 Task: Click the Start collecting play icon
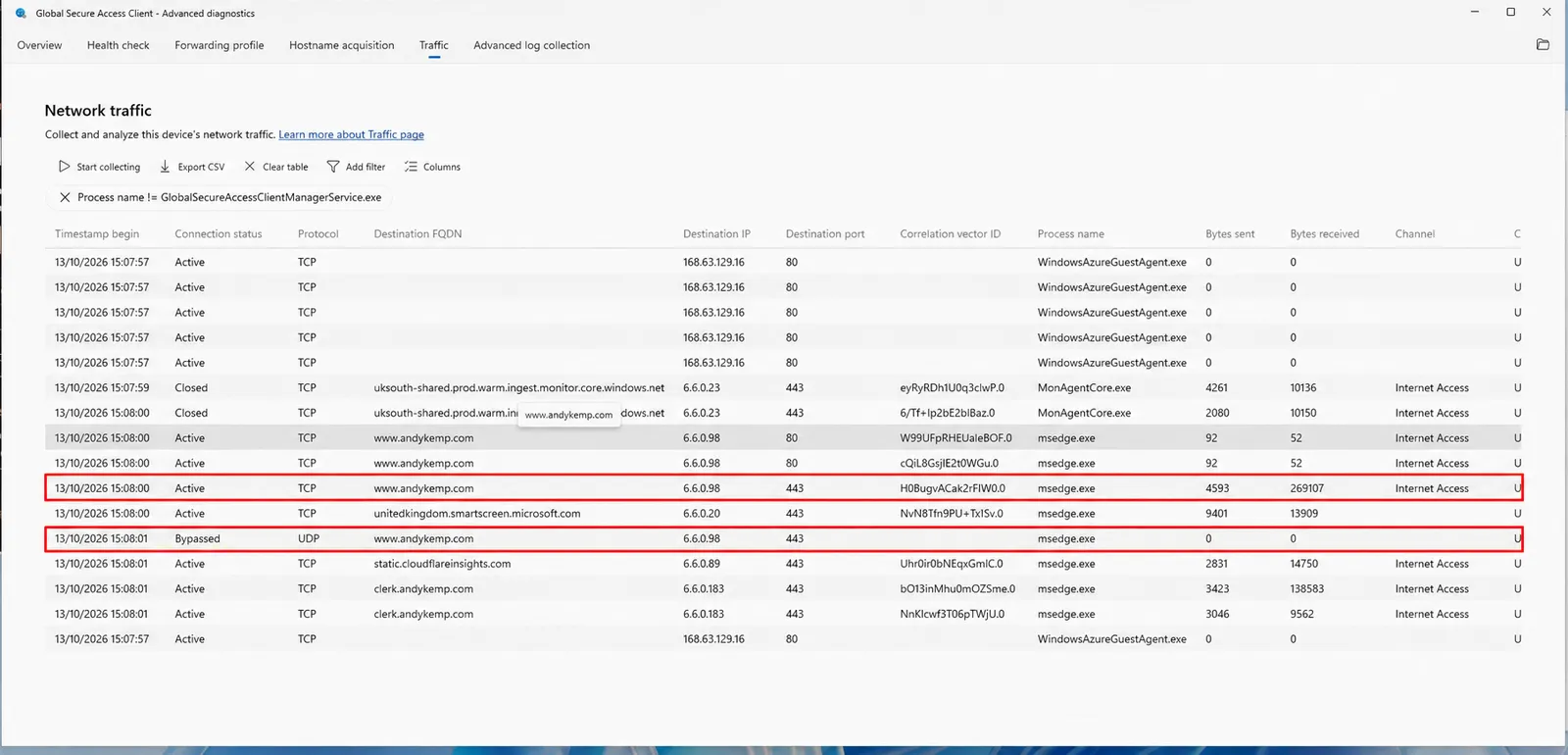(x=65, y=167)
